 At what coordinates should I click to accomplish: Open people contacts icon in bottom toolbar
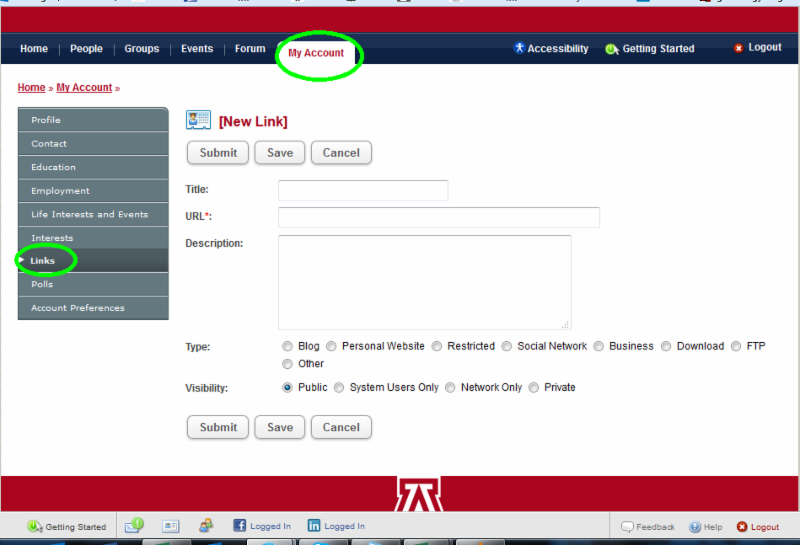tap(206, 526)
